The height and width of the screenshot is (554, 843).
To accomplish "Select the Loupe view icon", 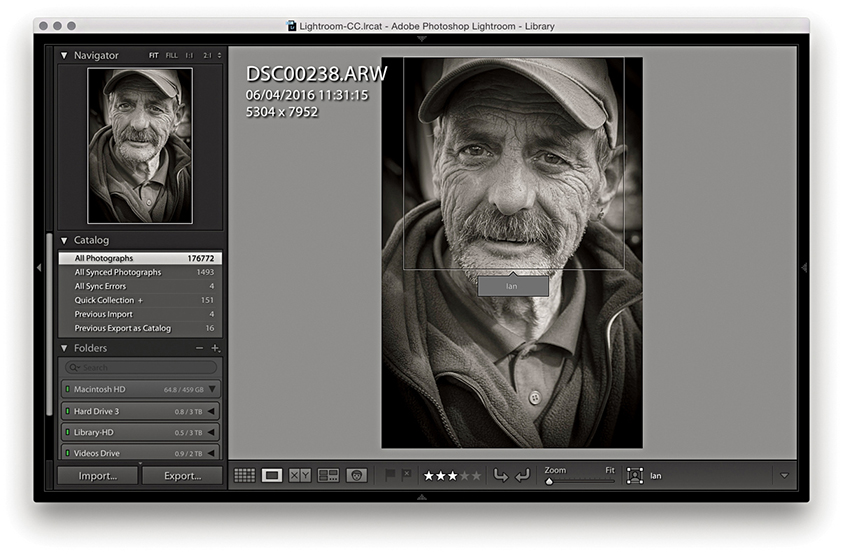I will 272,476.
